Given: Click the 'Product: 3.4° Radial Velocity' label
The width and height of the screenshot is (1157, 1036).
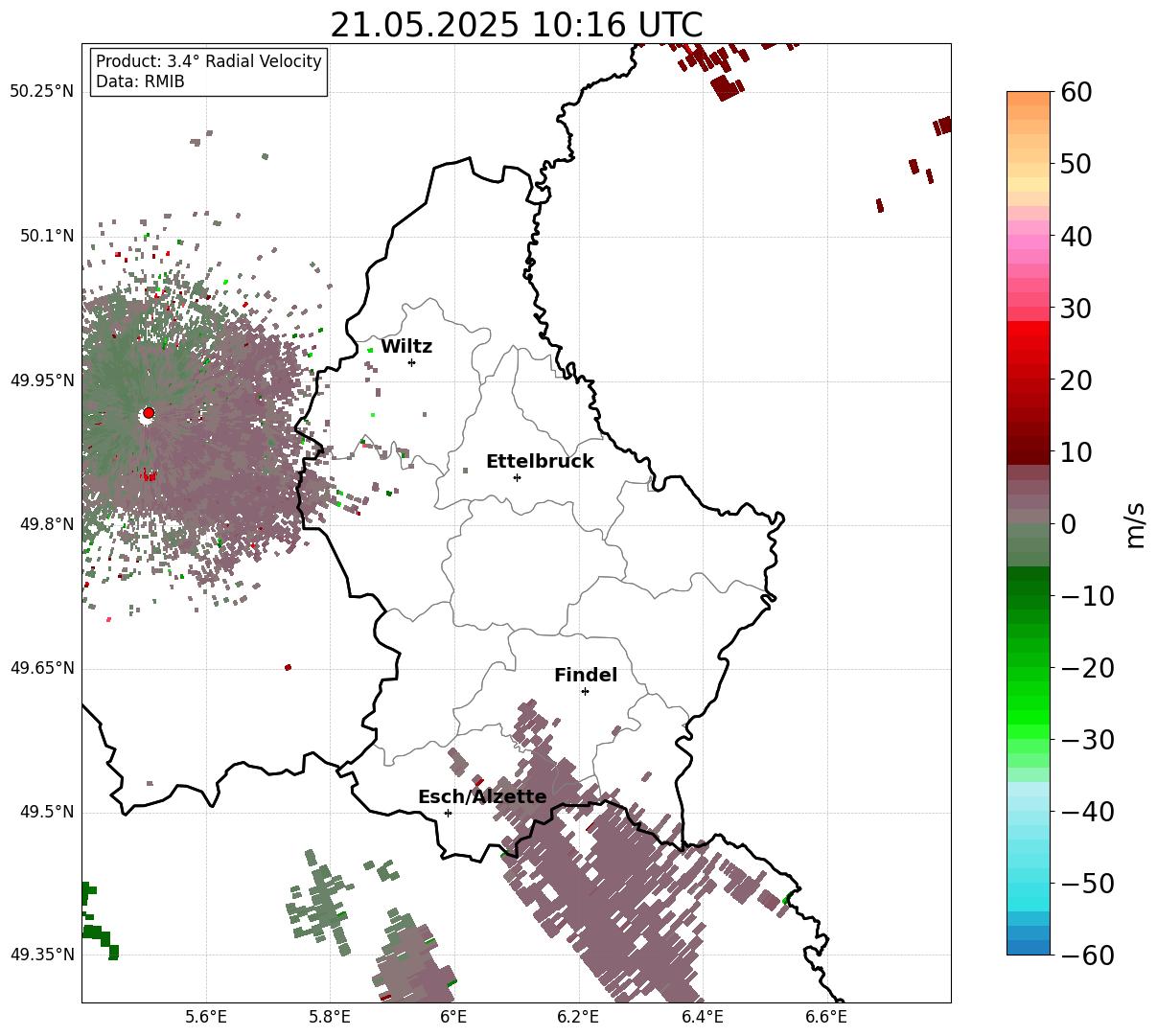Looking at the screenshot, I should click(x=209, y=61).
